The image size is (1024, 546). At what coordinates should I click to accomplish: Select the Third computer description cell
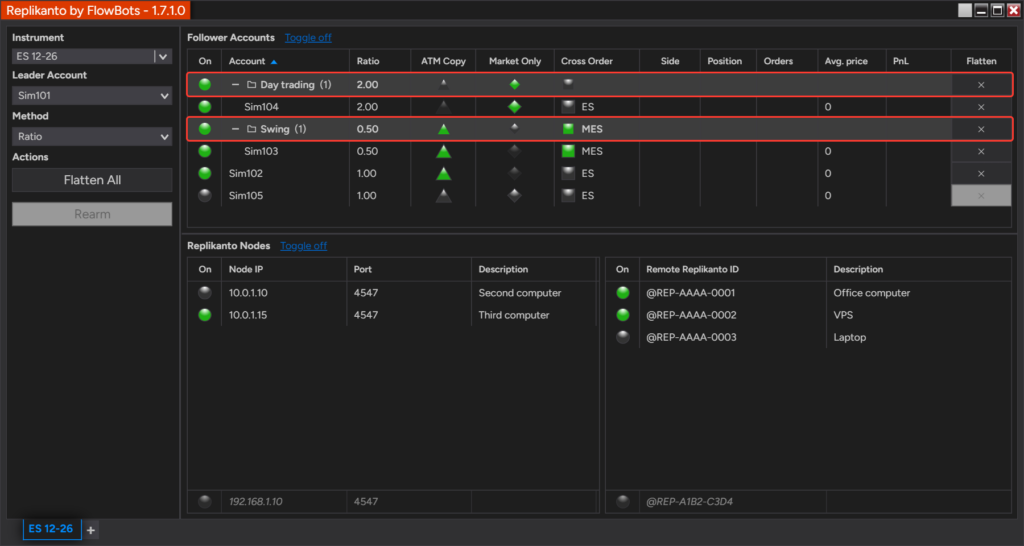click(533, 315)
